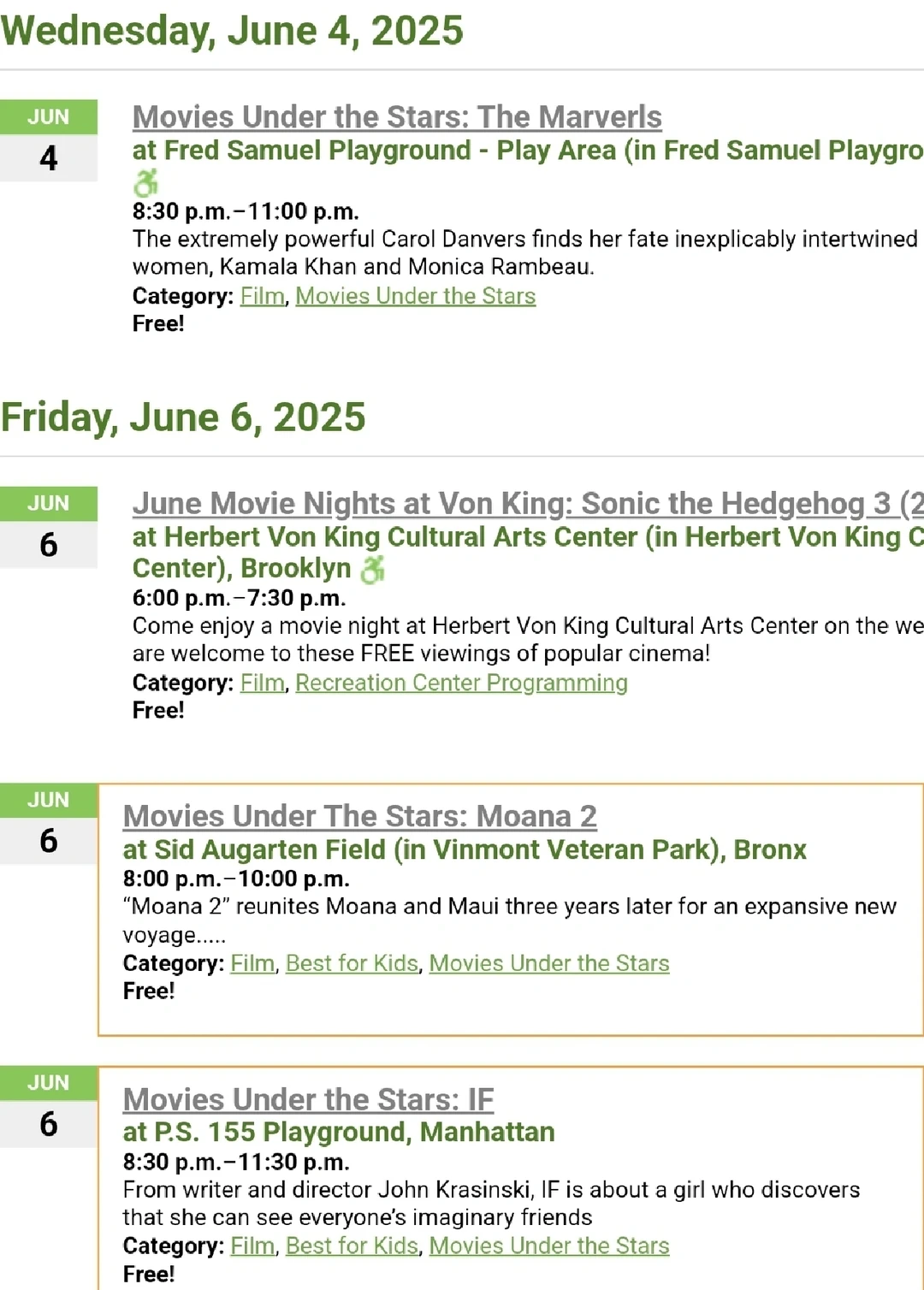924x1290 pixels.
Task: Open Movies Under the Stars: The Marvels event
Action: pyautogui.click(x=397, y=117)
